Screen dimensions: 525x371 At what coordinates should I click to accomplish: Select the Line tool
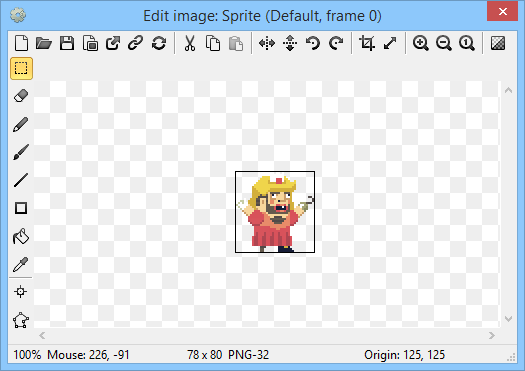pyautogui.click(x=21, y=180)
